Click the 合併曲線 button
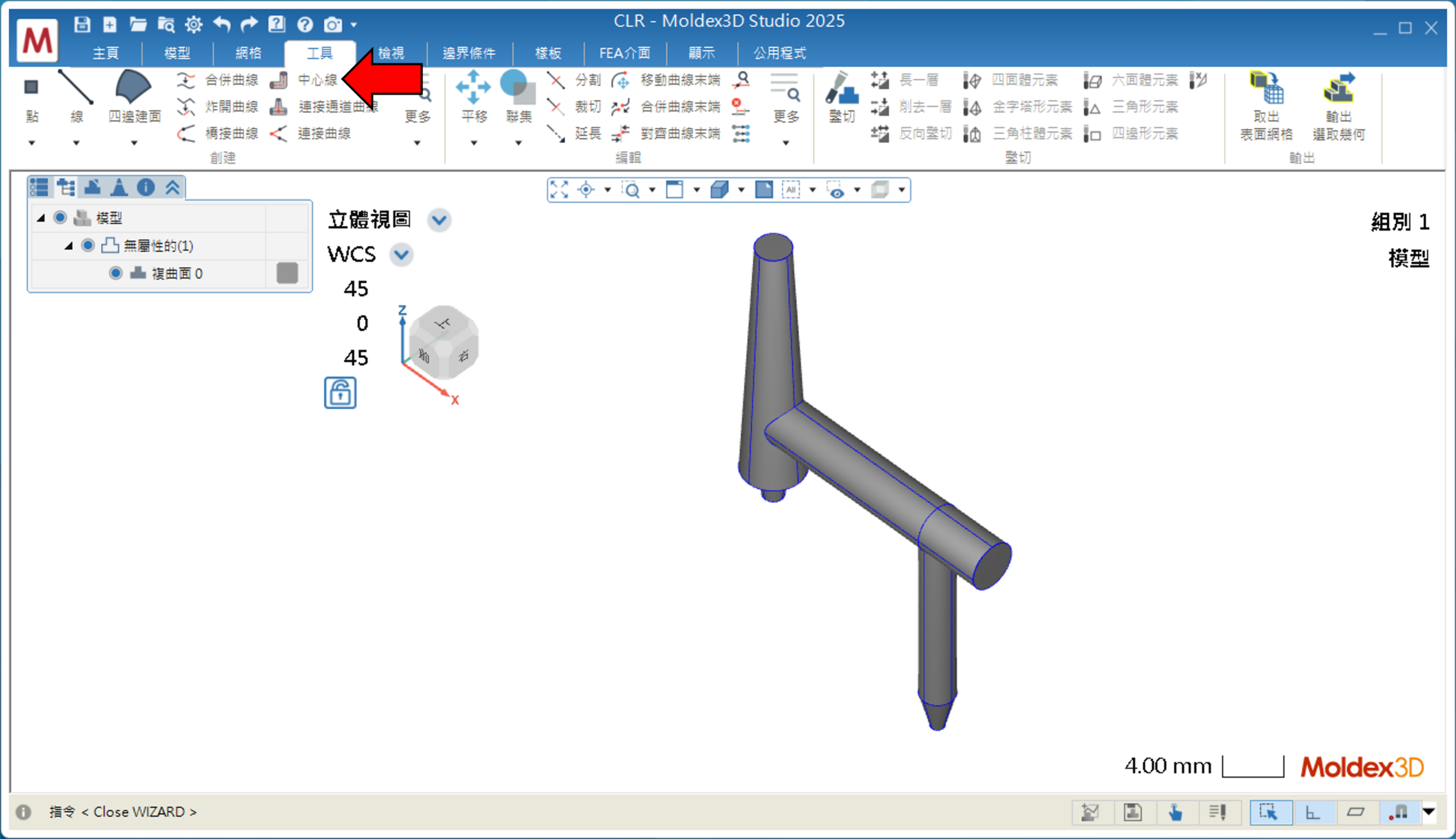This screenshot has height=839, width=1456. coord(230,80)
